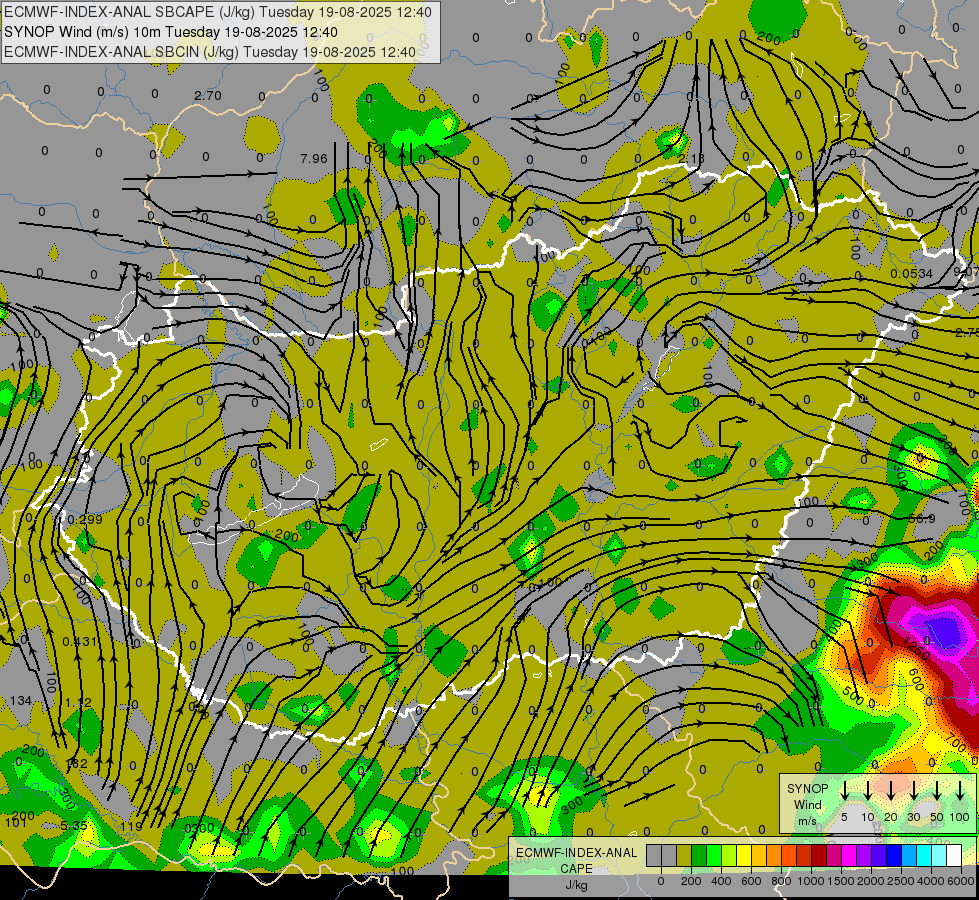Screen dimensions: 979x900
Task: Click the map value 119
Action: tap(131, 827)
